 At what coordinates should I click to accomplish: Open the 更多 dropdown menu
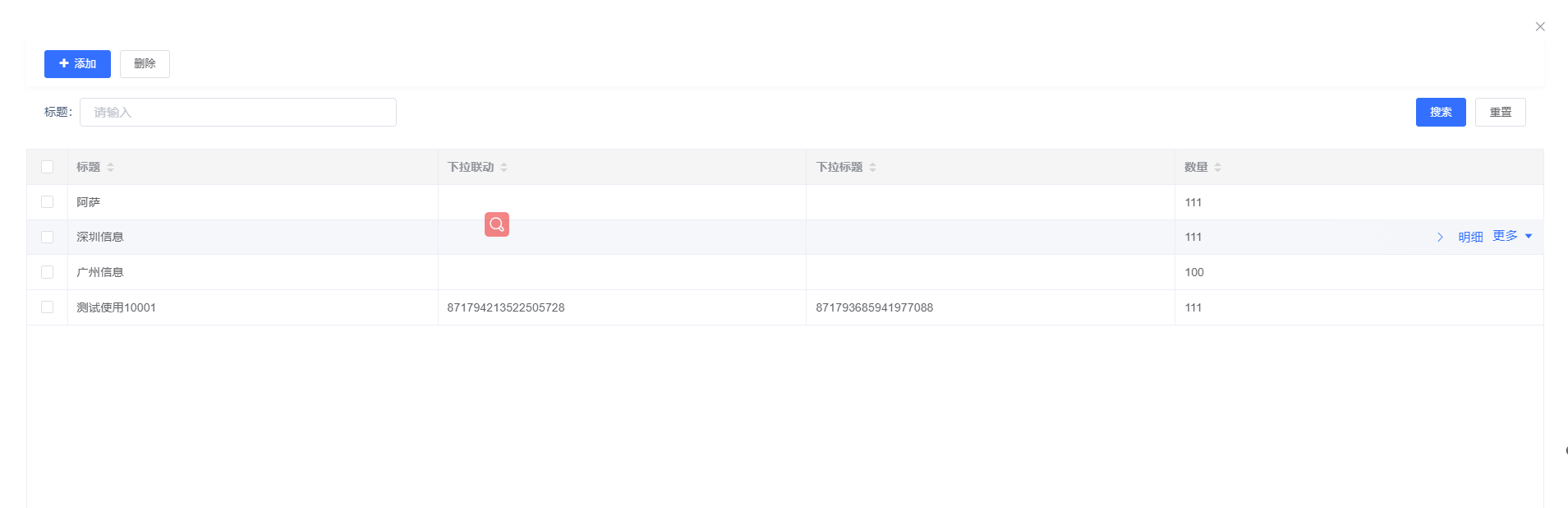1511,237
